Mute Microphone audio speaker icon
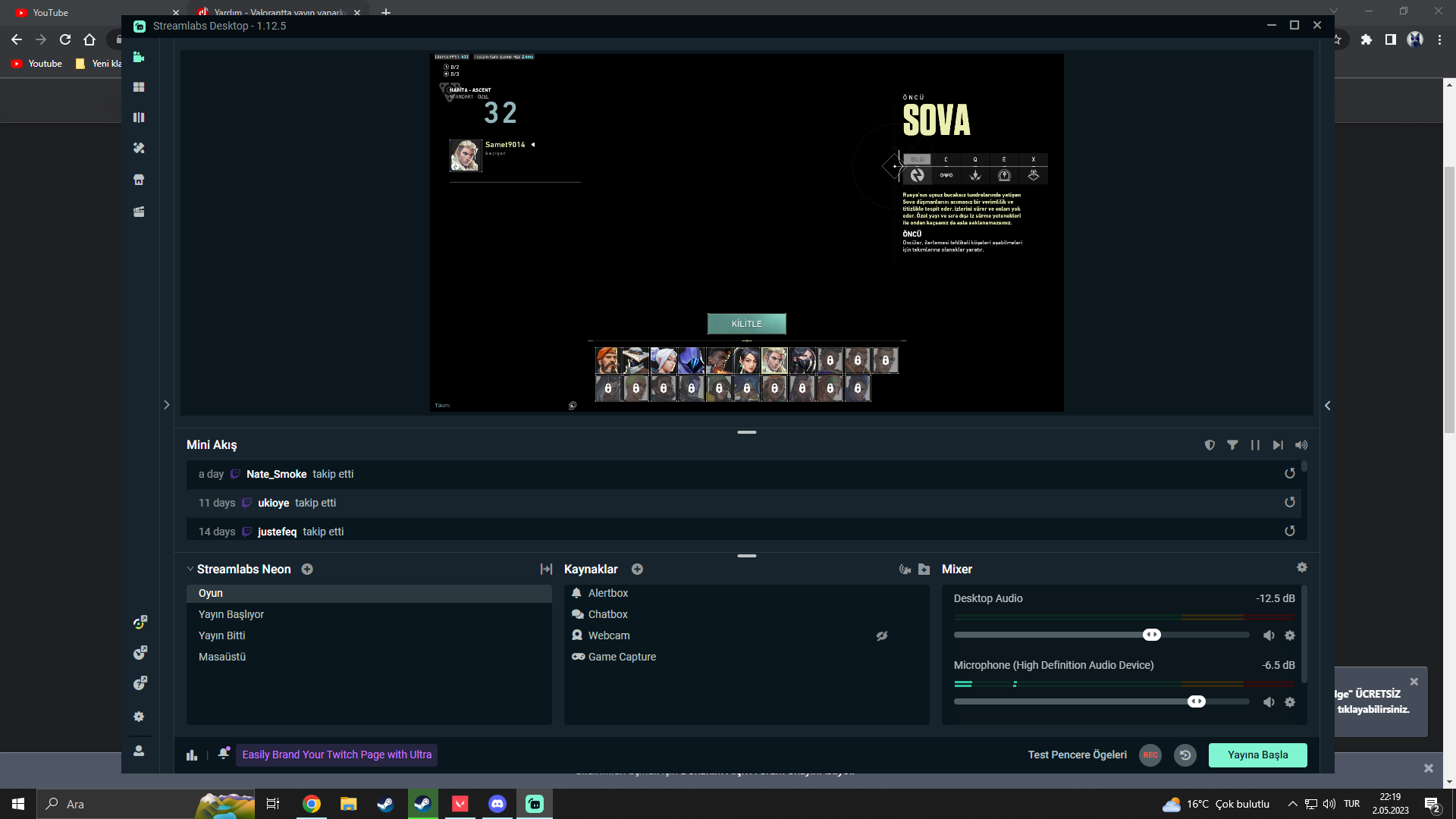 (x=1269, y=702)
